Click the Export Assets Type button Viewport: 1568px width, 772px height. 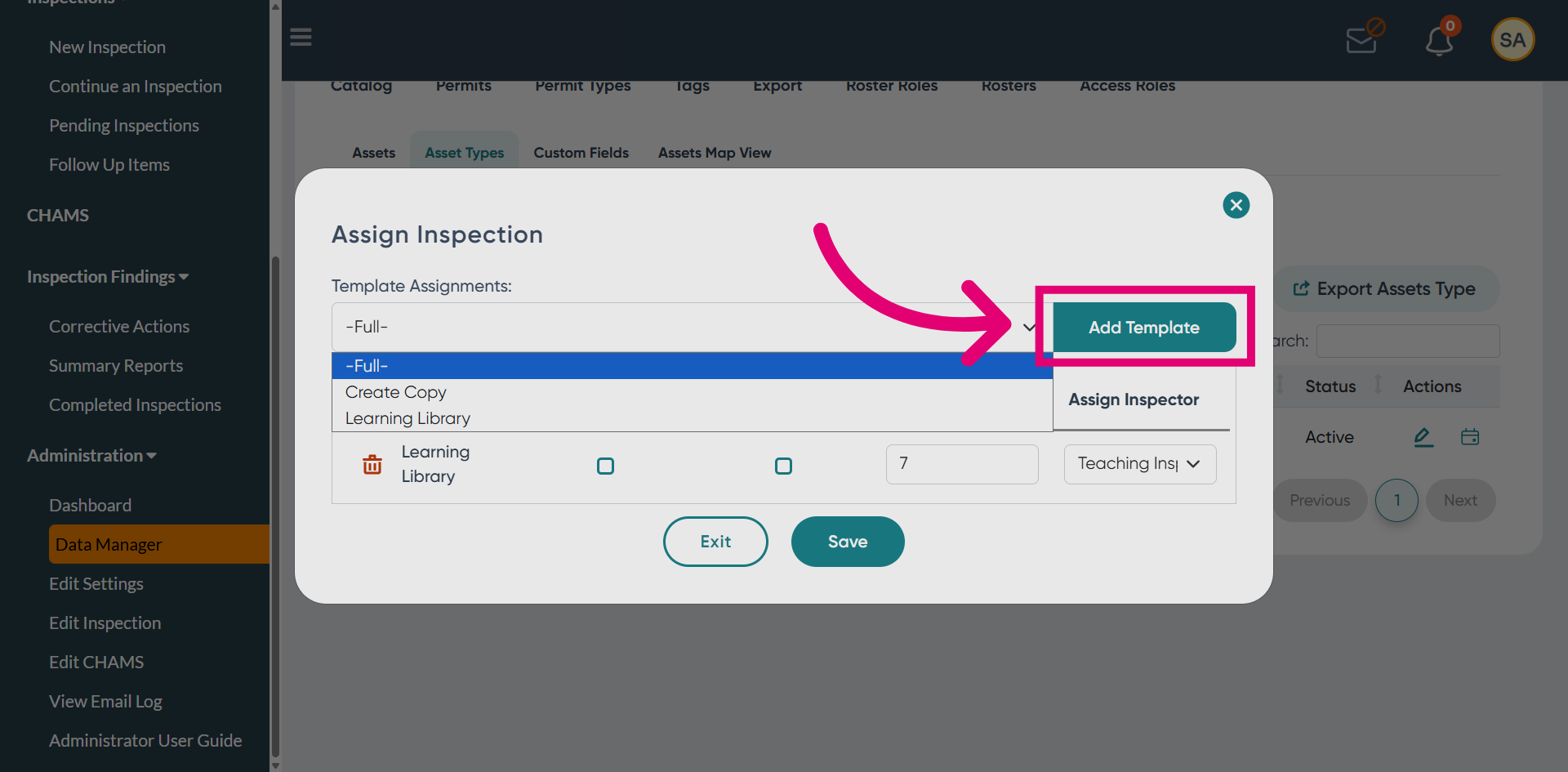(1385, 289)
